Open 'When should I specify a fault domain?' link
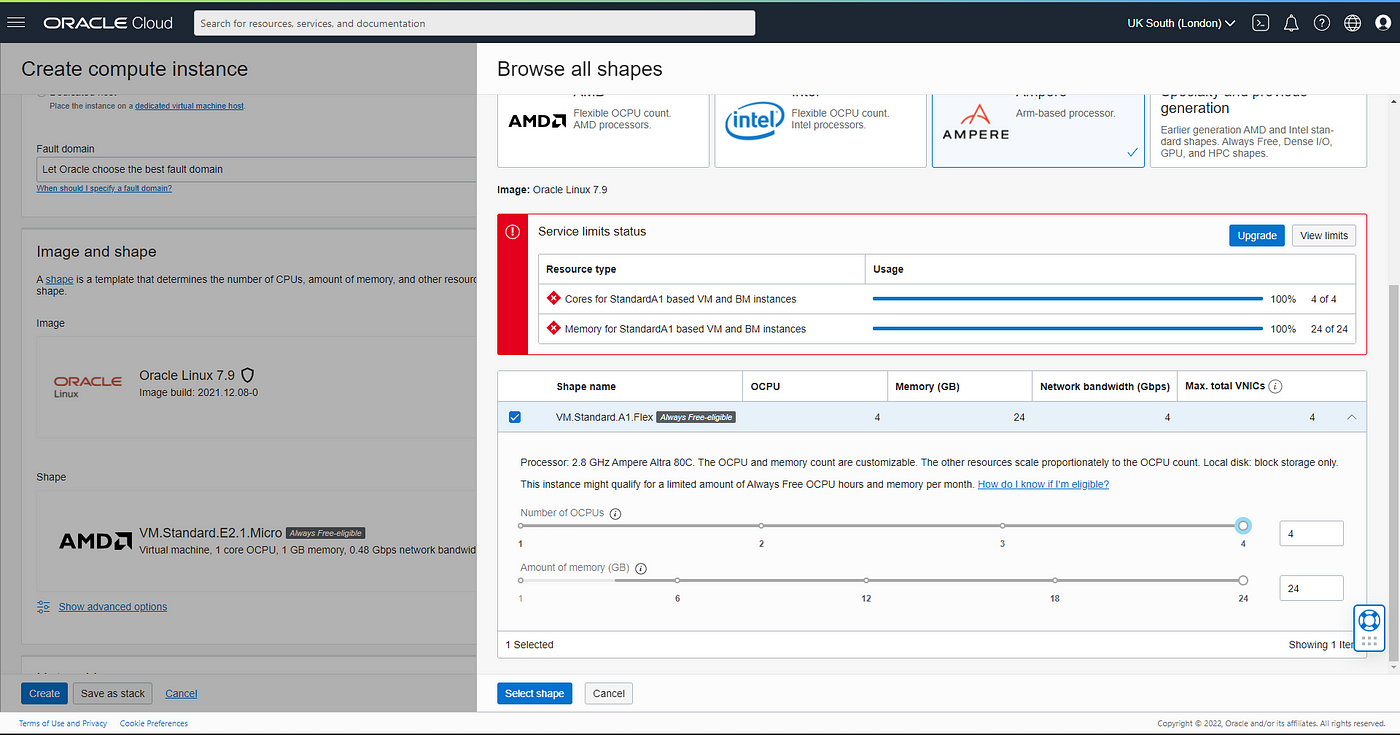 104,188
